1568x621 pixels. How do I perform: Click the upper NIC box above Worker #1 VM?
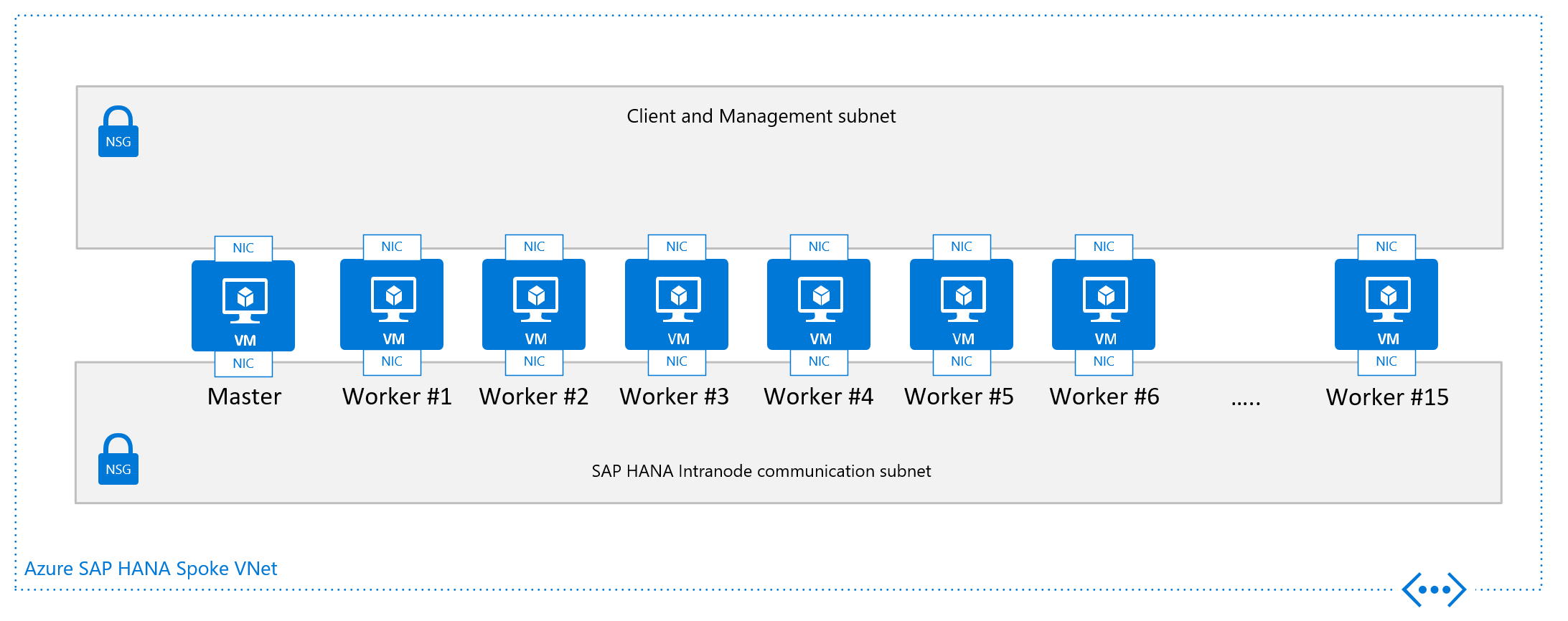point(392,247)
